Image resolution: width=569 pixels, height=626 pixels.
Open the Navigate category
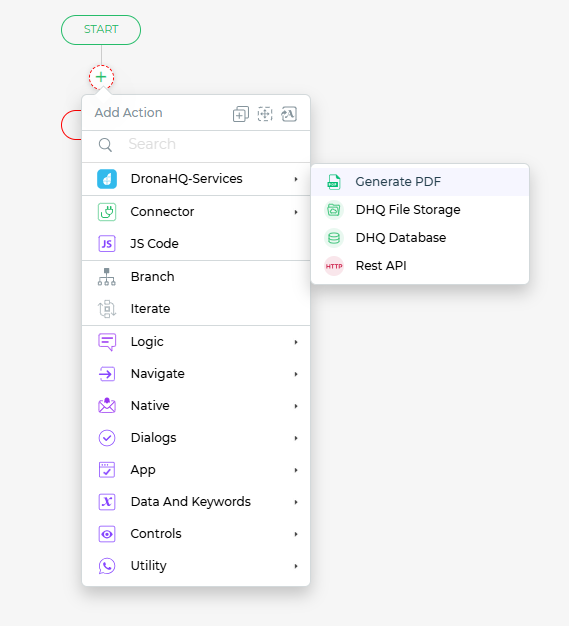pos(196,374)
